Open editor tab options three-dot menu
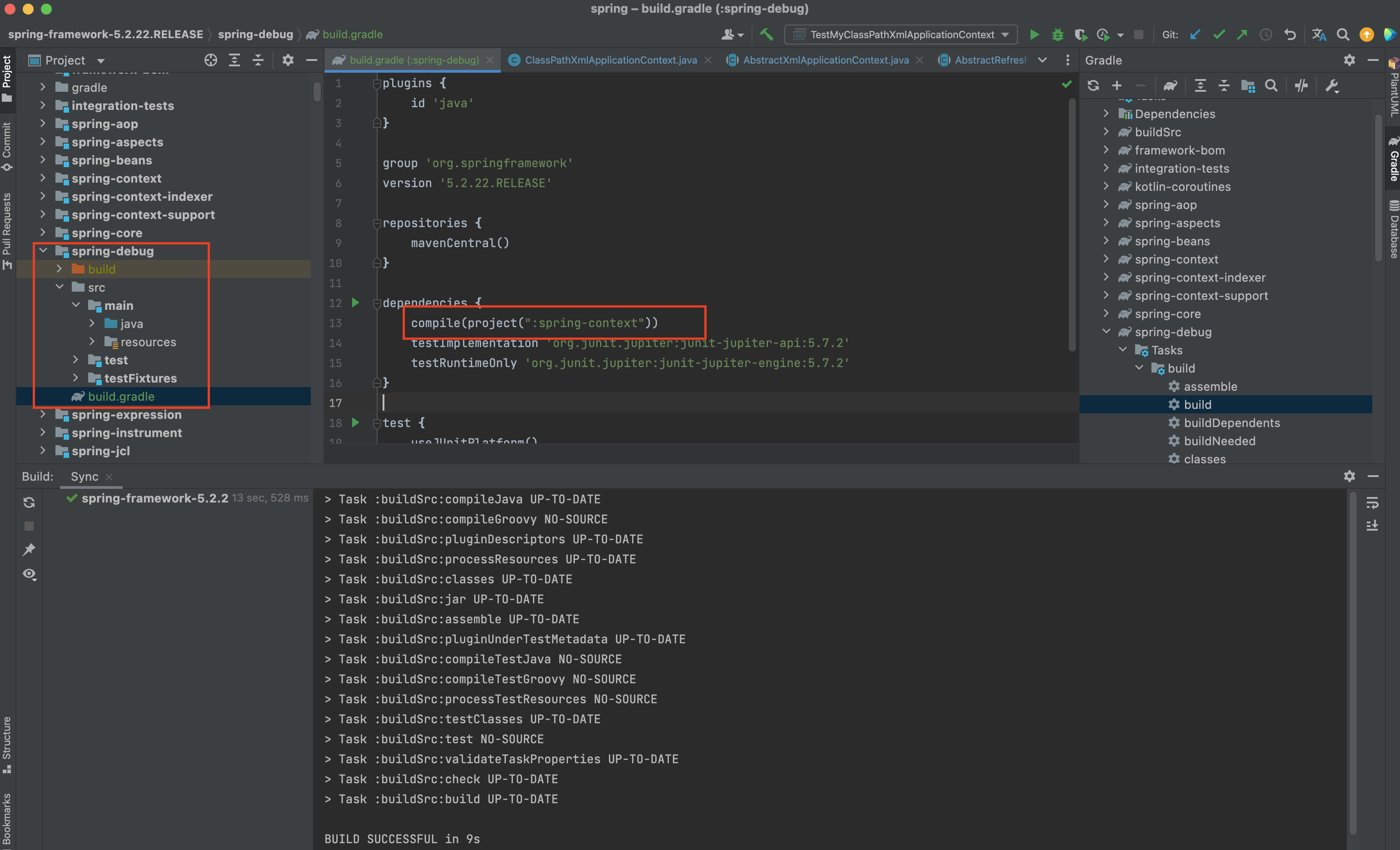Viewport: 1400px width, 850px height. (x=1067, y=60)
